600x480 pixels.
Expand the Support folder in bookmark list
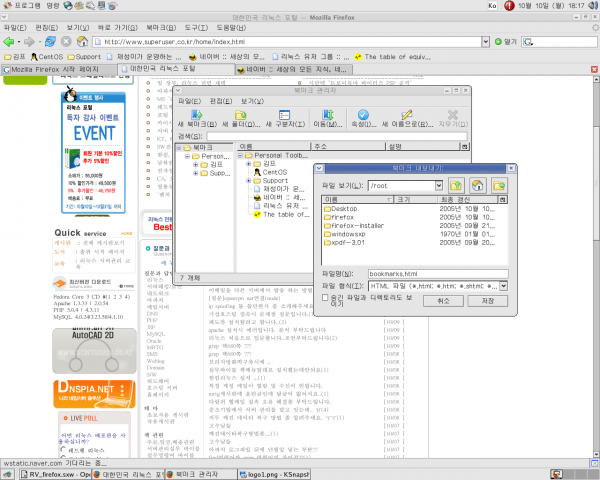(249, 180)
